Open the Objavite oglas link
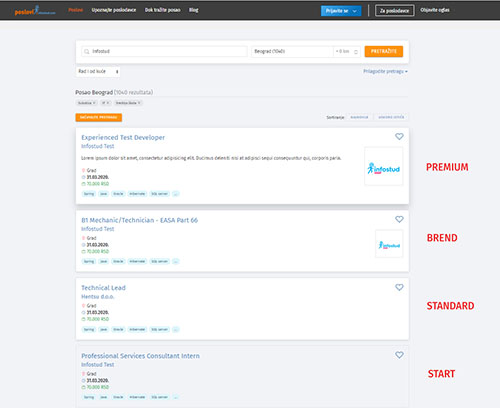The width and height of the screenshot is (500, 408). coord(435,10)
